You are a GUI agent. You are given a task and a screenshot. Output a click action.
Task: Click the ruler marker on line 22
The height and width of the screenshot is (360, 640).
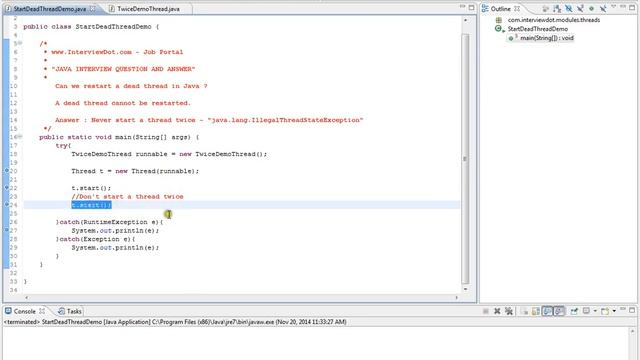coord(7,188)
